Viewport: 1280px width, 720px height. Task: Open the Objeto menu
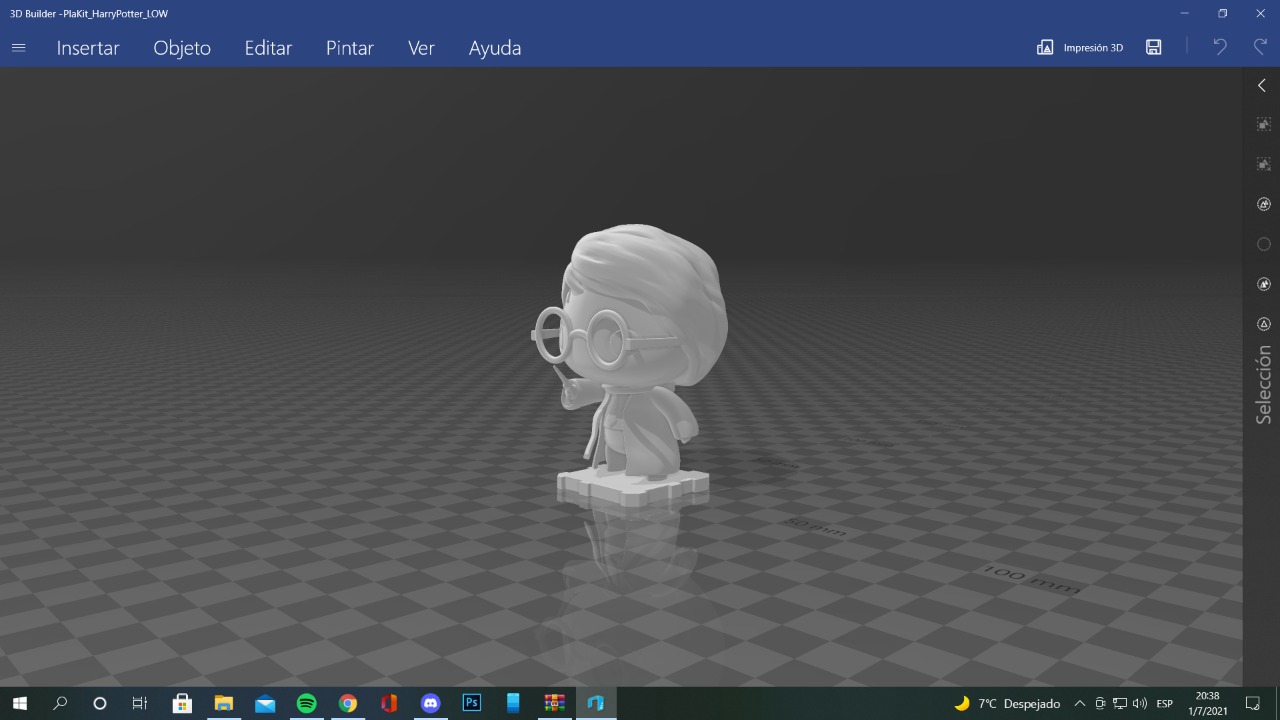[x=182, y=48]
